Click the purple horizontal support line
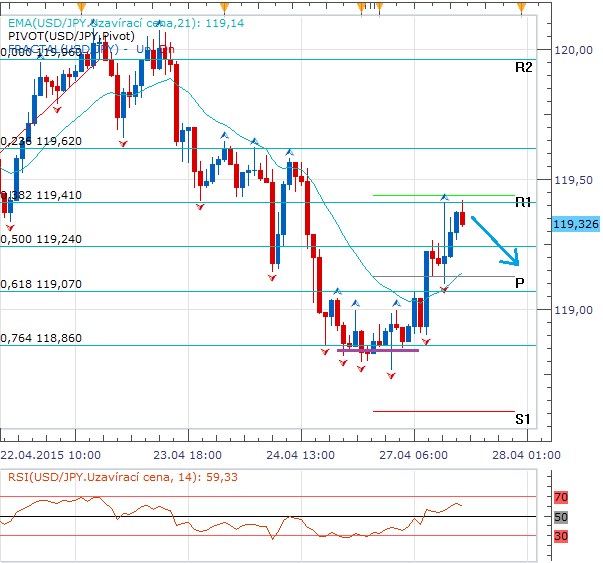Viewport: 603px width, 563px height. (x=378, y=350)
